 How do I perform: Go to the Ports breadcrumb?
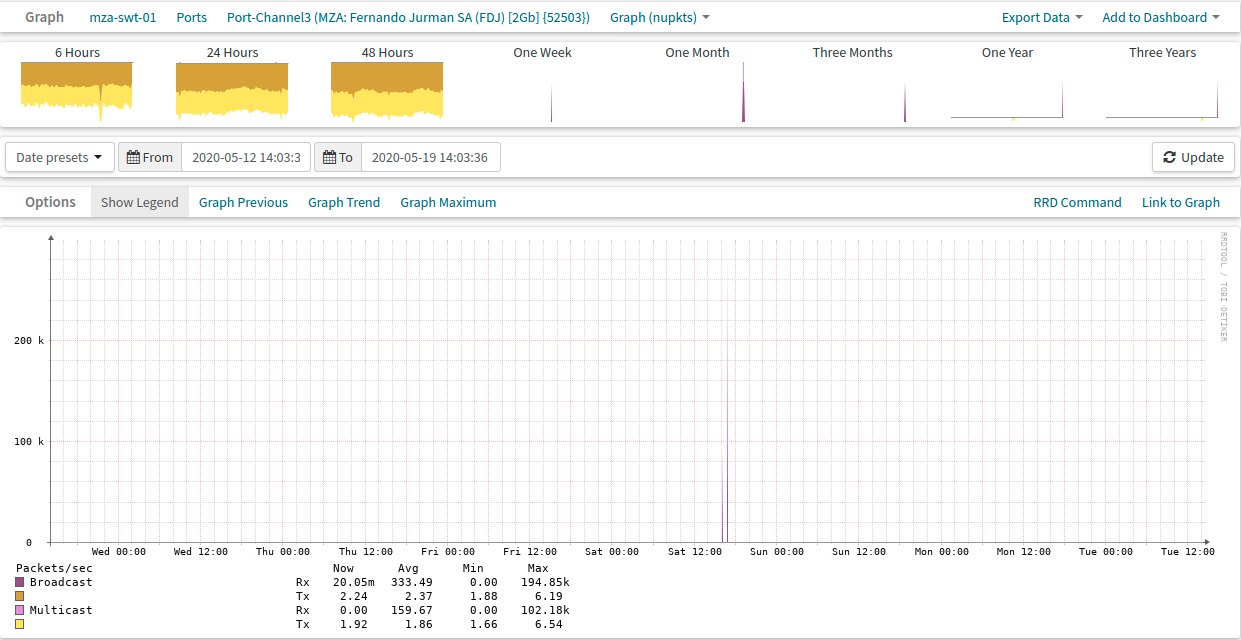192,17
